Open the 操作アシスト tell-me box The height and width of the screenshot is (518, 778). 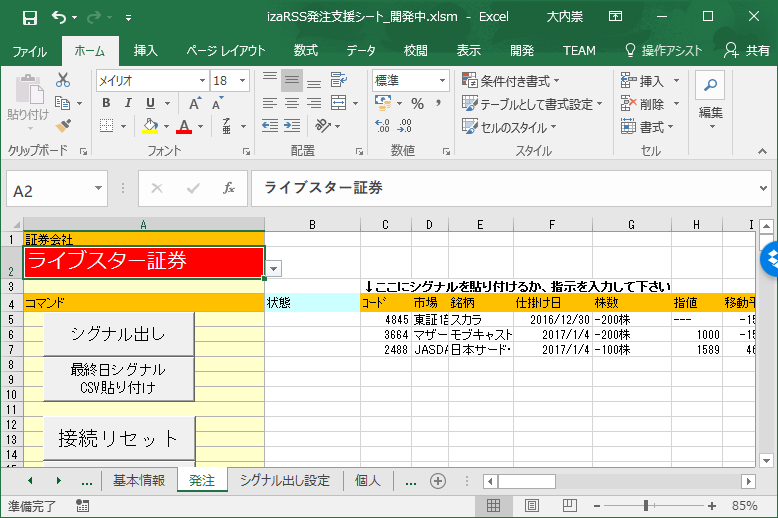pyautogui.click(x=663, y=51)
